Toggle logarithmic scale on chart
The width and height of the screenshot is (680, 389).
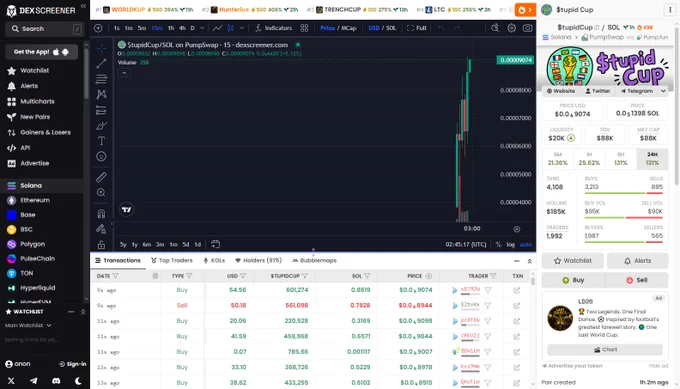[510, 245]
